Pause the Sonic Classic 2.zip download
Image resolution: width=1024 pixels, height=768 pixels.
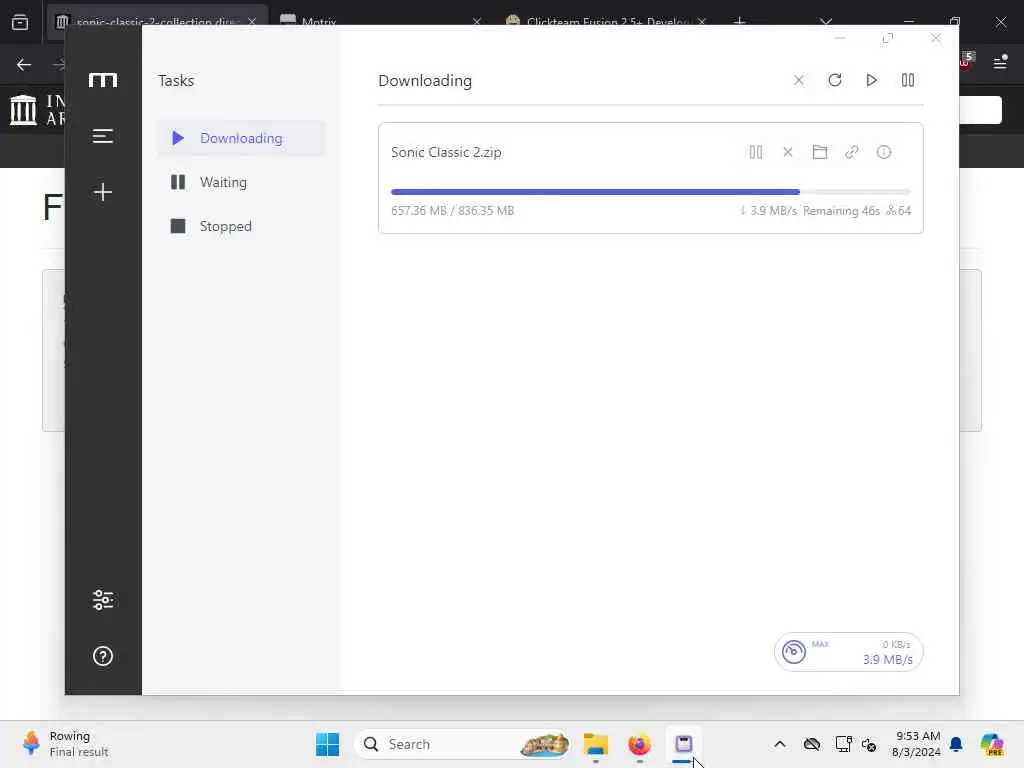pyautogui.click(x=756, y=152)
